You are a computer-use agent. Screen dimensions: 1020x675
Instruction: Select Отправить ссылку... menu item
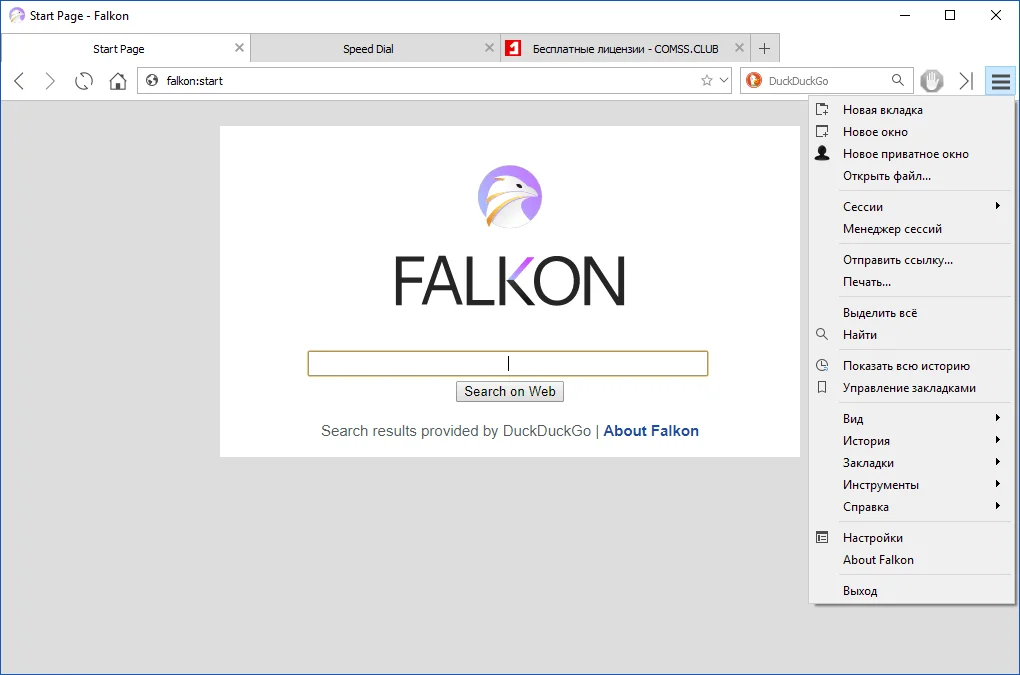[912, 260]
